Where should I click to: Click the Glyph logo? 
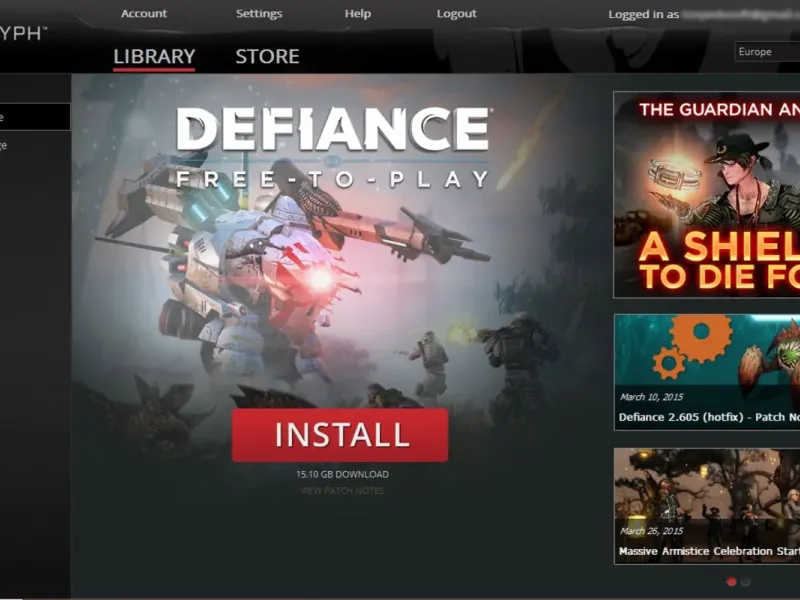(23, 34)
